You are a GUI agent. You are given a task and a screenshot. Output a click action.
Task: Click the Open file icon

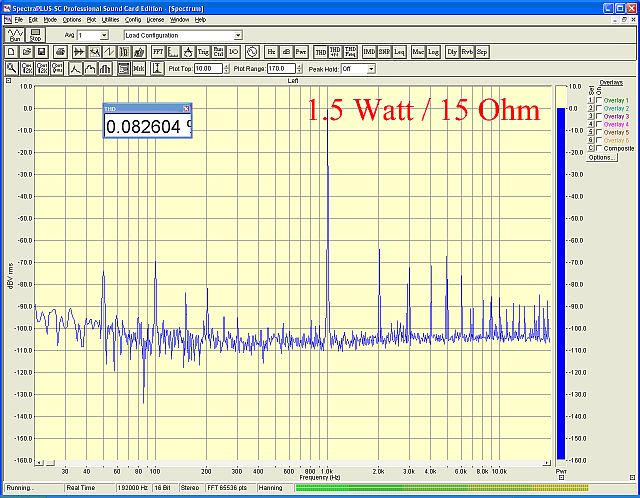coord(27,52)
